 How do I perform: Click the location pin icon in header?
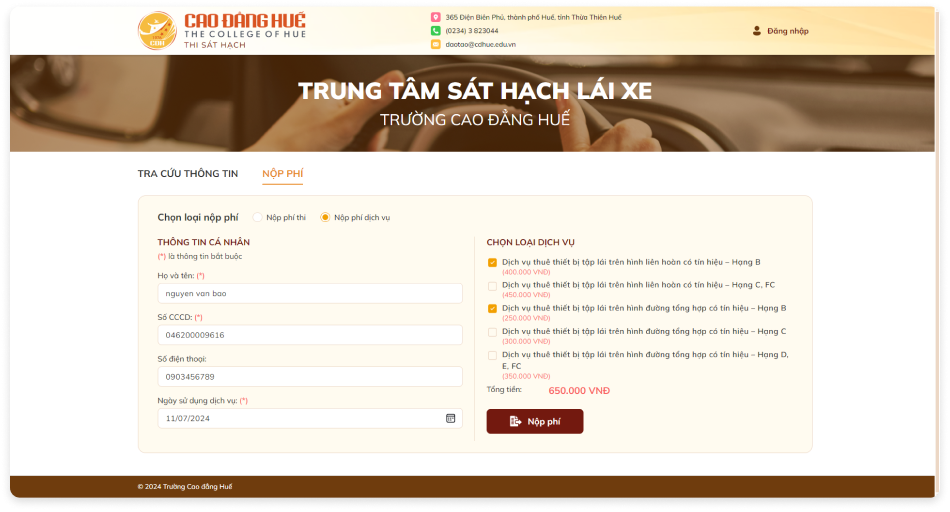point(435,17)
